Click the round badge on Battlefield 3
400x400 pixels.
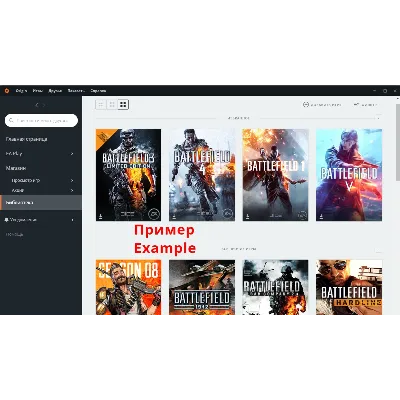coord(154,214)
